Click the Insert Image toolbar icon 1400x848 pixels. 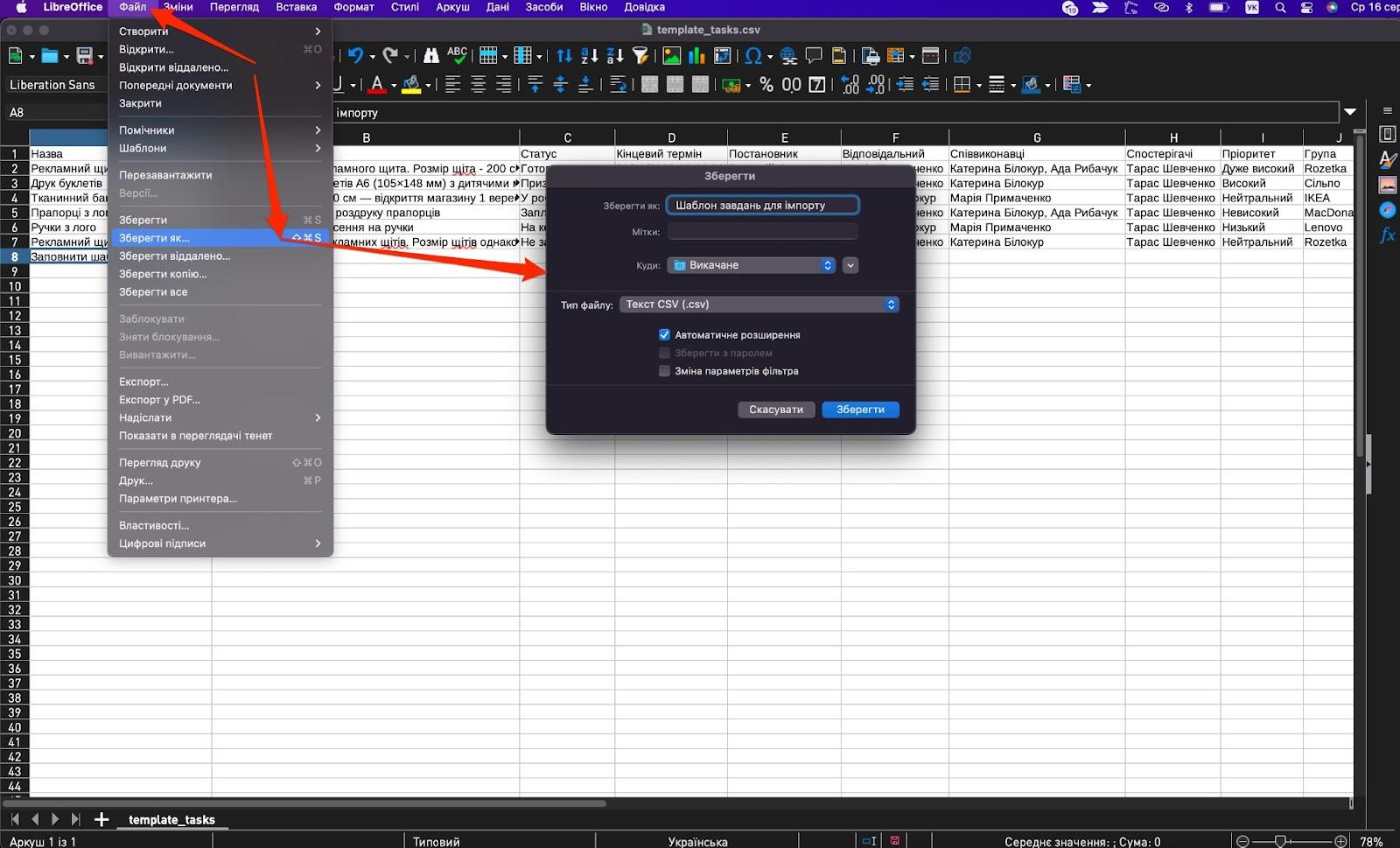(671, 56)
